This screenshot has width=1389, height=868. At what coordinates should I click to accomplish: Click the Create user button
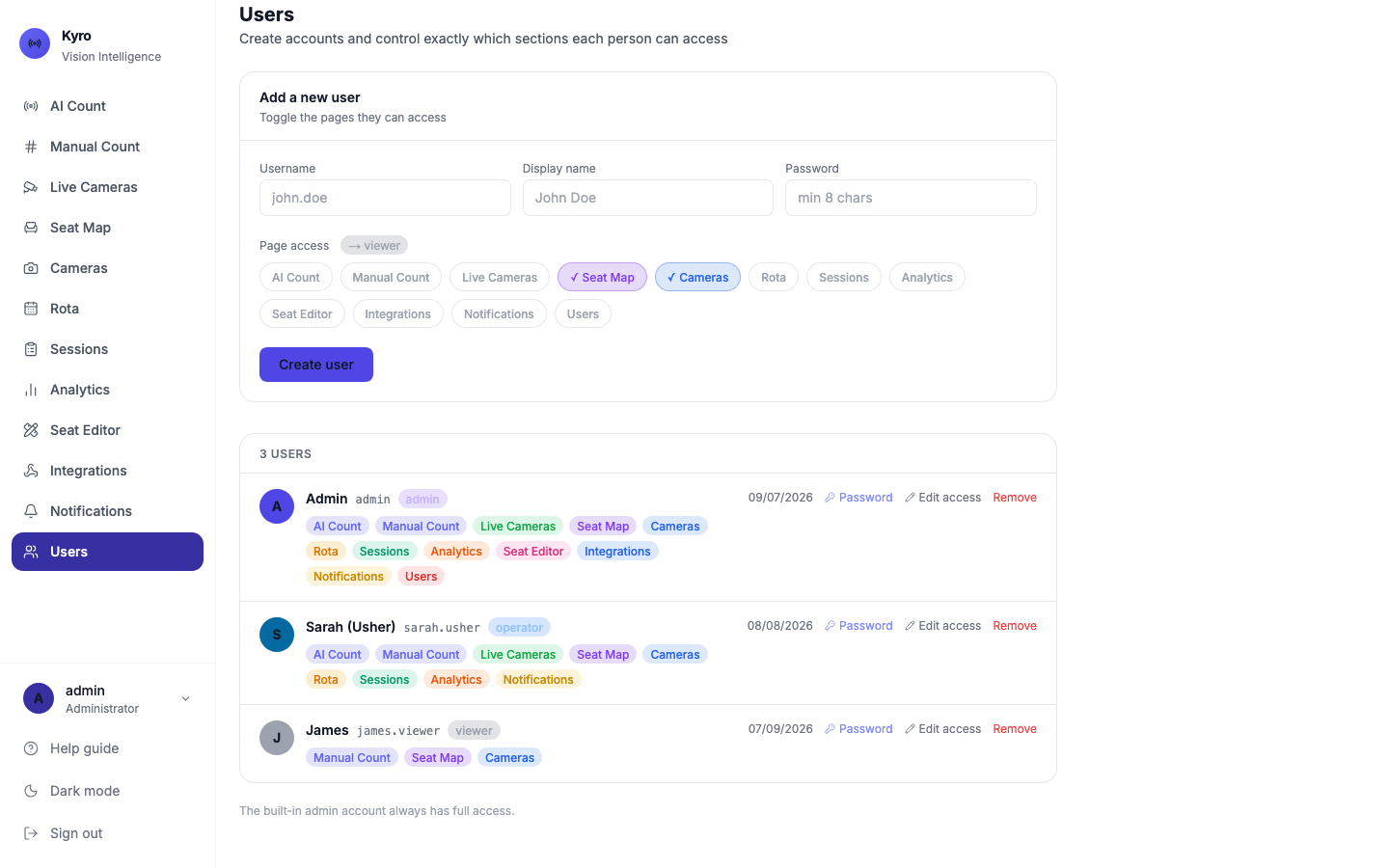pyautogui.click(x=316, y=365)
